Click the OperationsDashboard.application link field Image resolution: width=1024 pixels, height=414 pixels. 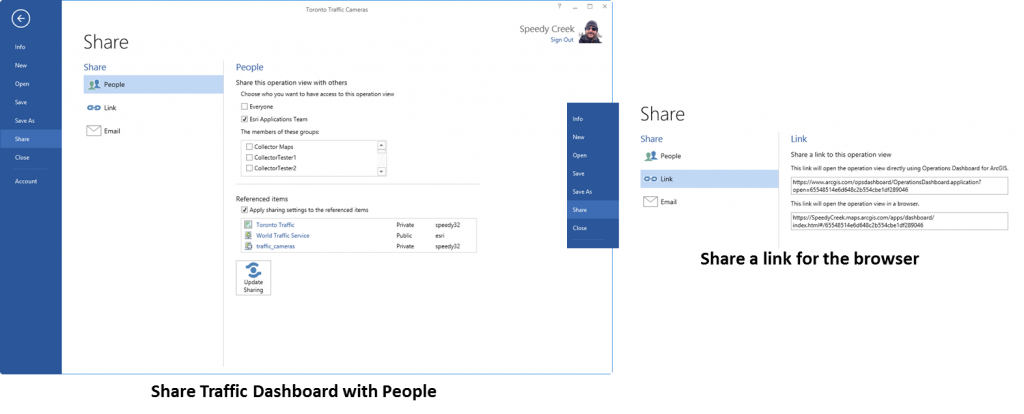click(x=899, y=185)
